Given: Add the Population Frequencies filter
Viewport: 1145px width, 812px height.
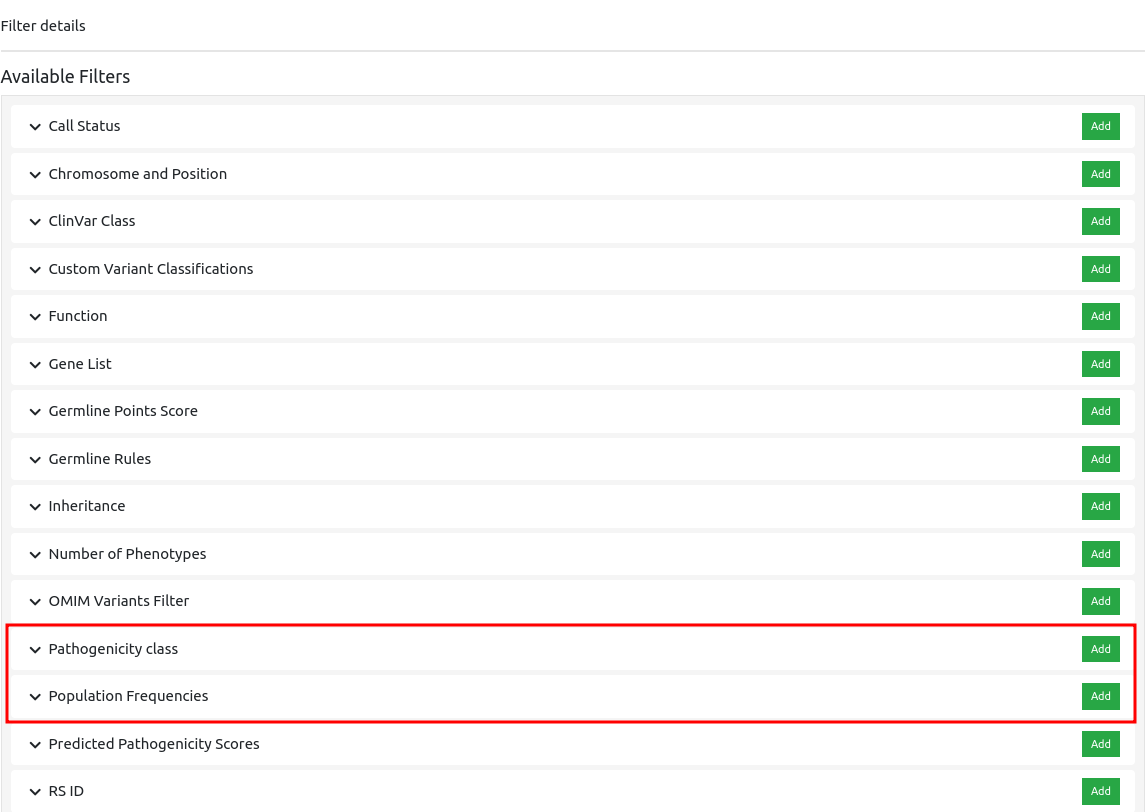Looking at the screenshot, I should (1100, 696).
